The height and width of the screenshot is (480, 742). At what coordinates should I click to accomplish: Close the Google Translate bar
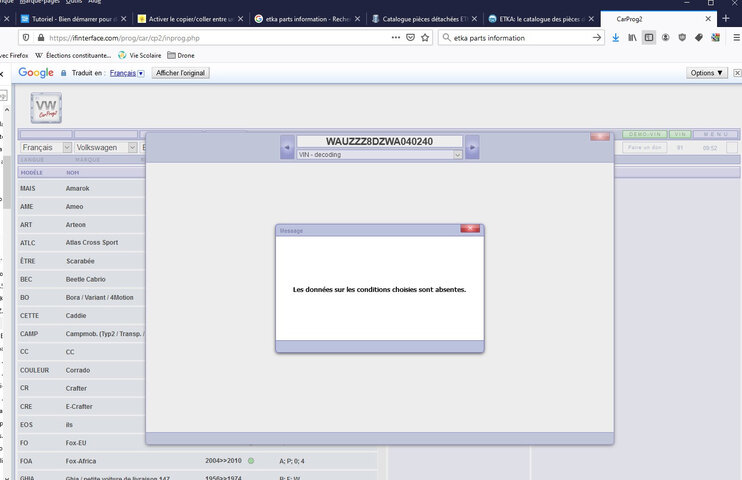pos(737,73)
